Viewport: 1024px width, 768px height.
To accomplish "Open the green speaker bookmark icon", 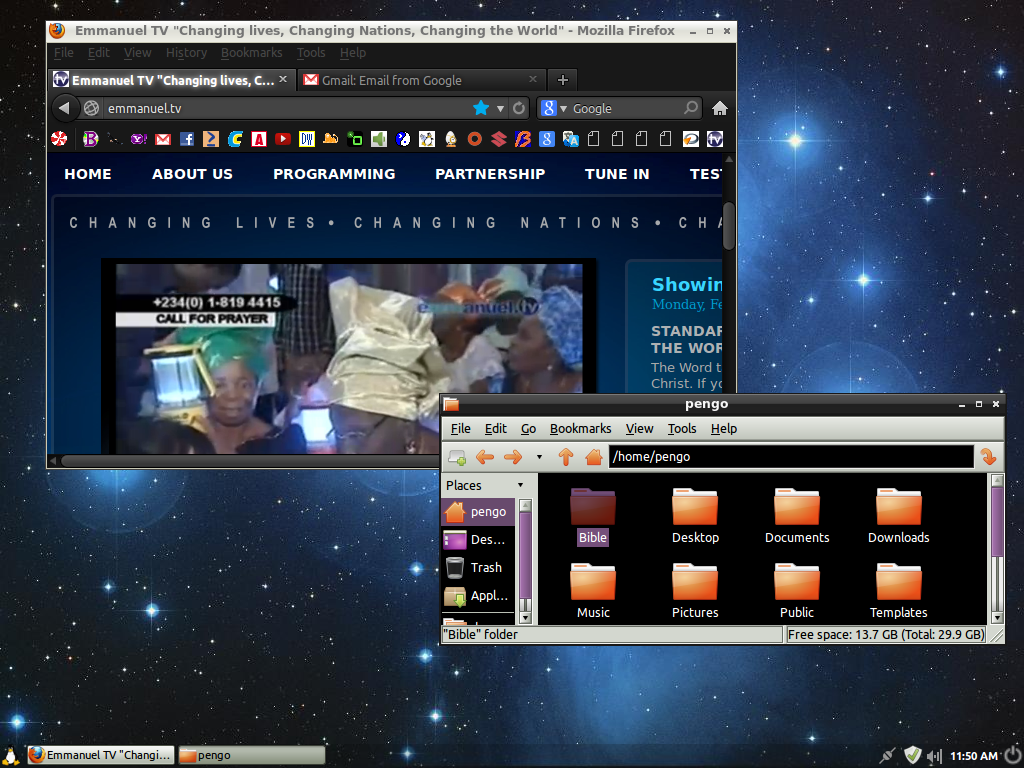I will (x=379, y=139).
